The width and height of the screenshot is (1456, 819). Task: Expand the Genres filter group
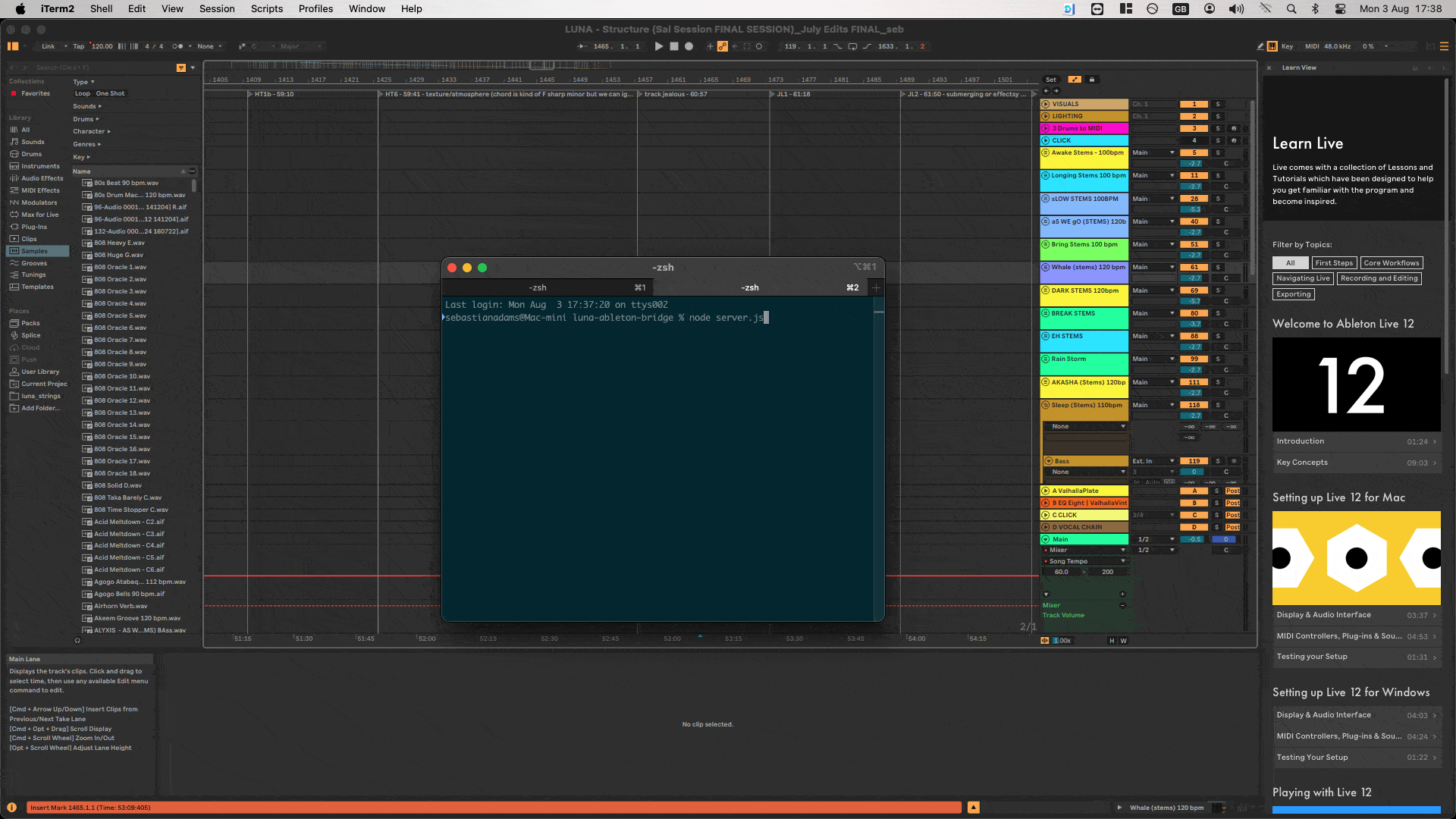click(87, 145)
